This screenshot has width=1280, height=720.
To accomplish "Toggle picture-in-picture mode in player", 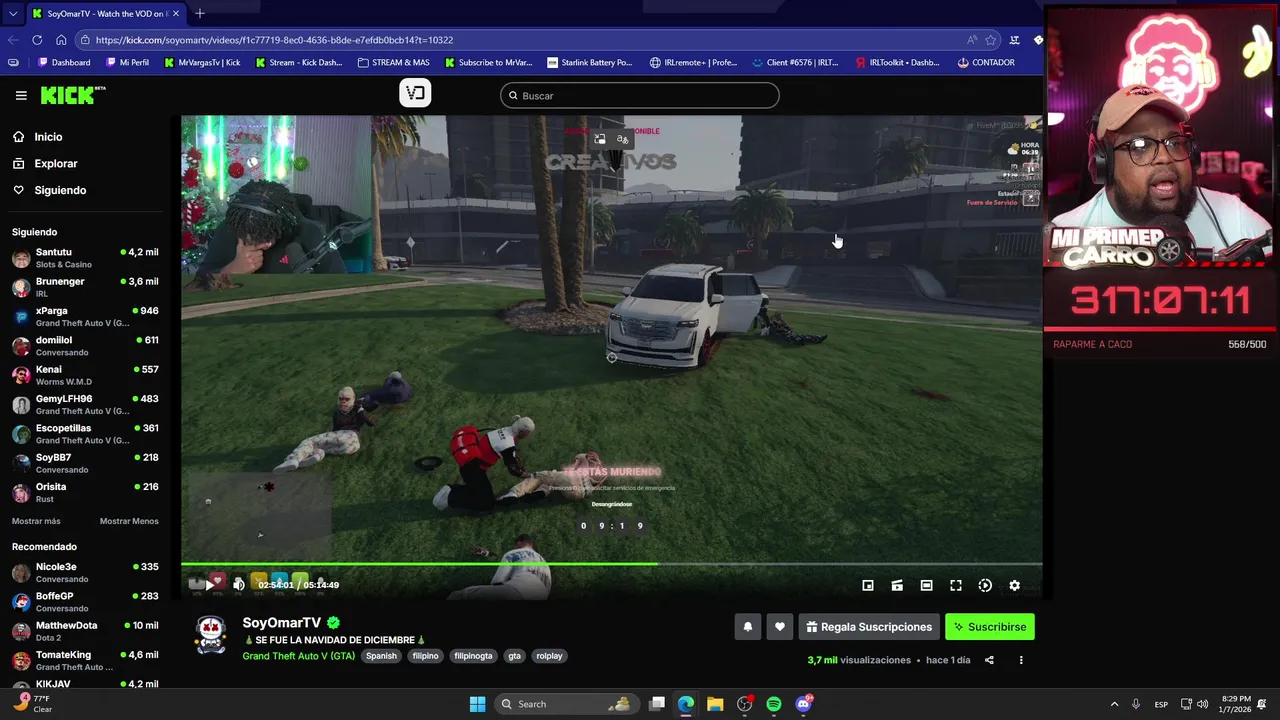I will coord(868,585).
